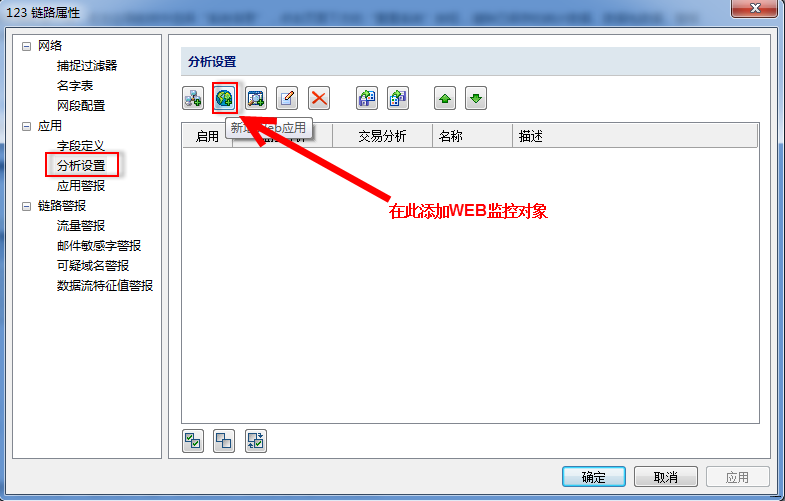Click the red X delete icon
Viewport: 785px width, 501px height.
click(319, 98)
